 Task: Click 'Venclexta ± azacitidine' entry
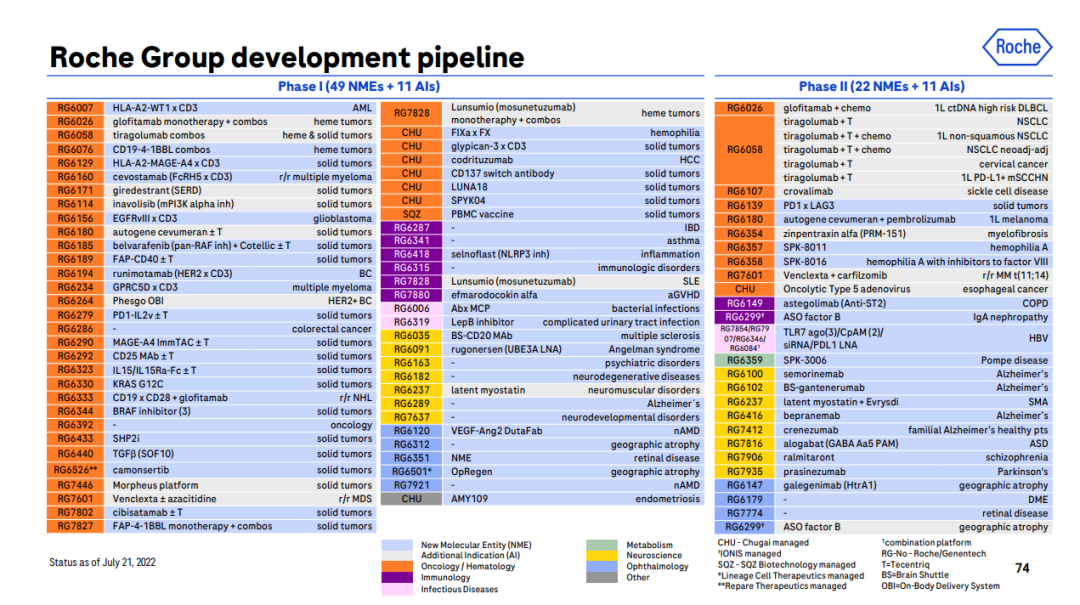click(164, 499)
